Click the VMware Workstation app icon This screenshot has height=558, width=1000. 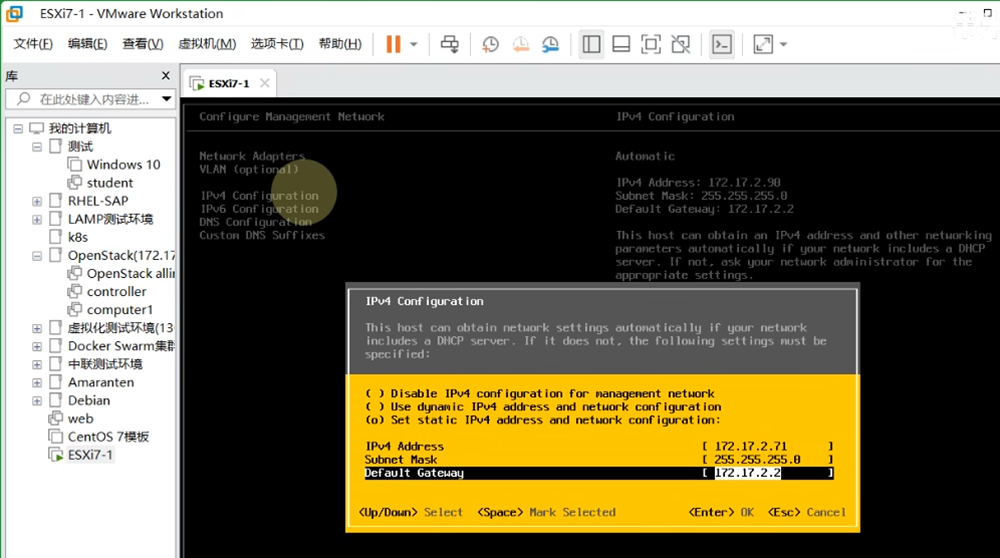15,13
